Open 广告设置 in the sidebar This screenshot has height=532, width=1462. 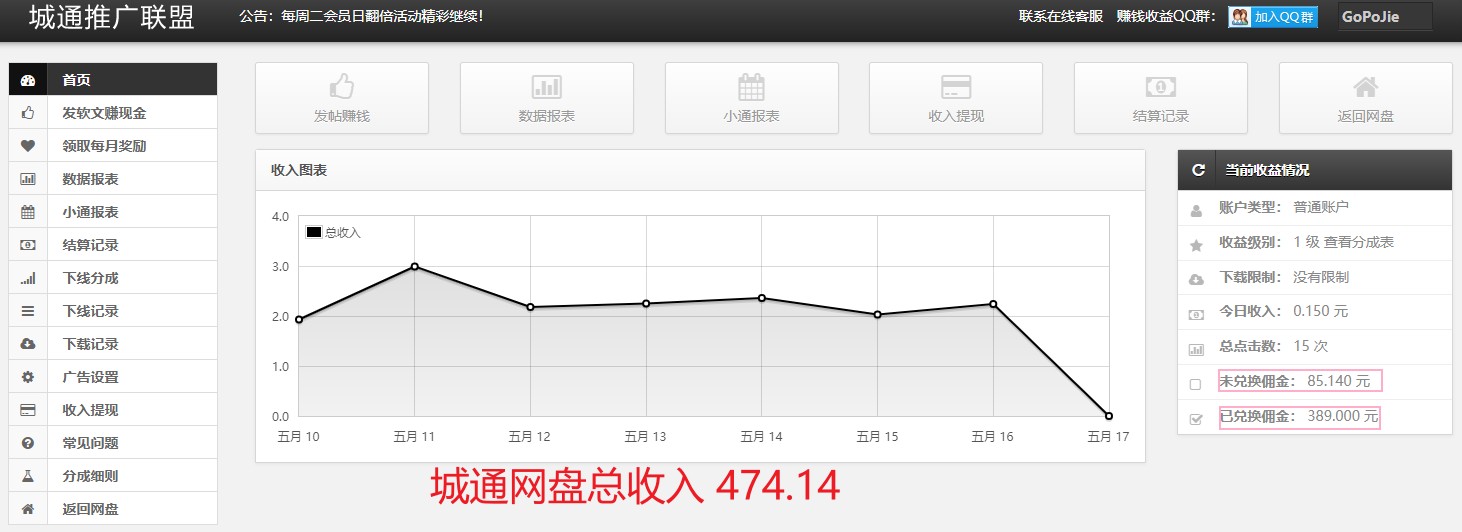pos(113,377)
